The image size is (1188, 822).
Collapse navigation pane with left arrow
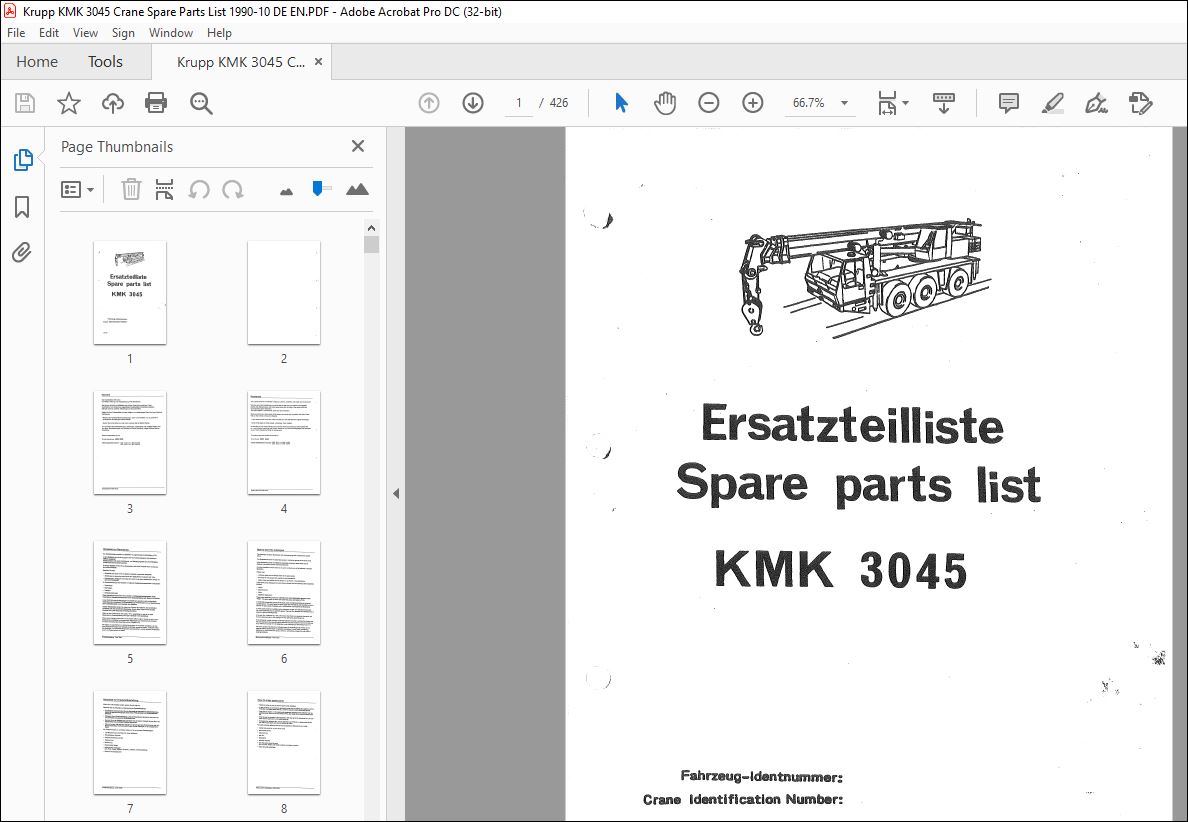[x=395, y=493]
